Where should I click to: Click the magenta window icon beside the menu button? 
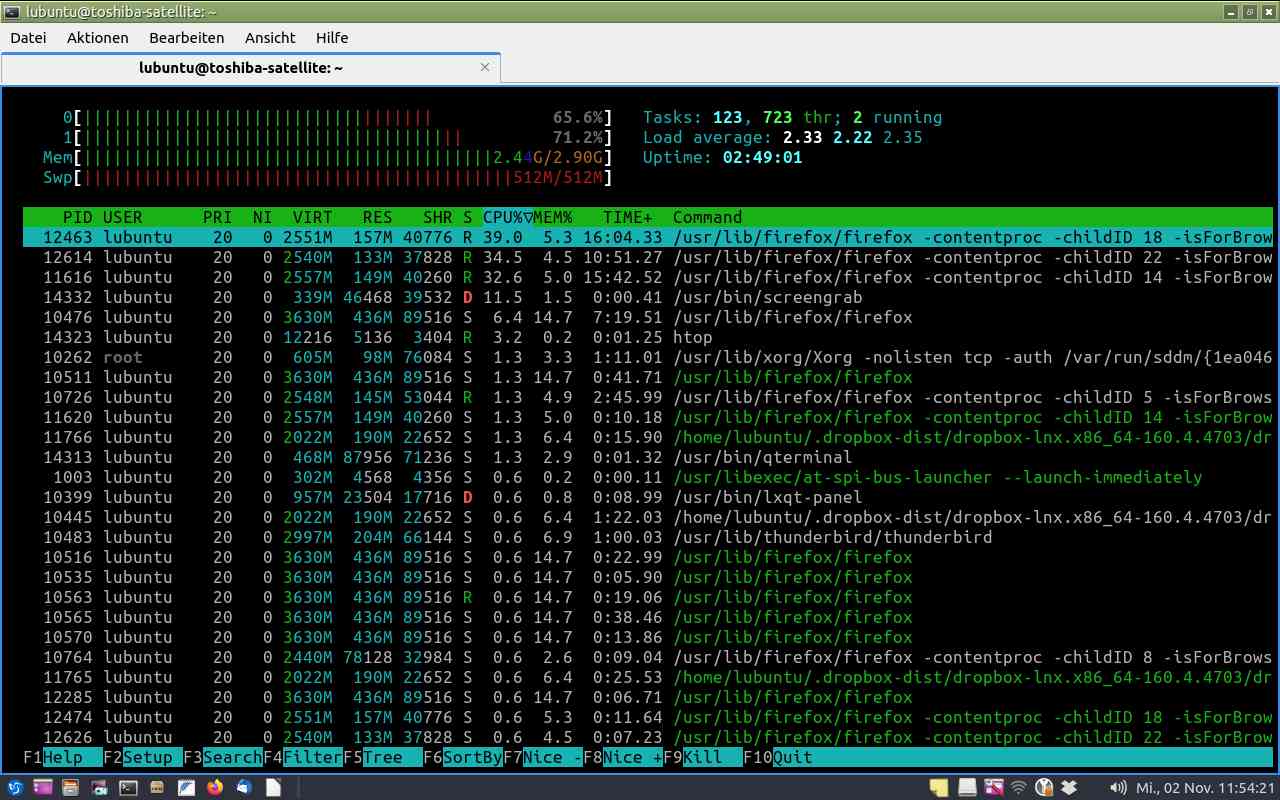(43, 787)
